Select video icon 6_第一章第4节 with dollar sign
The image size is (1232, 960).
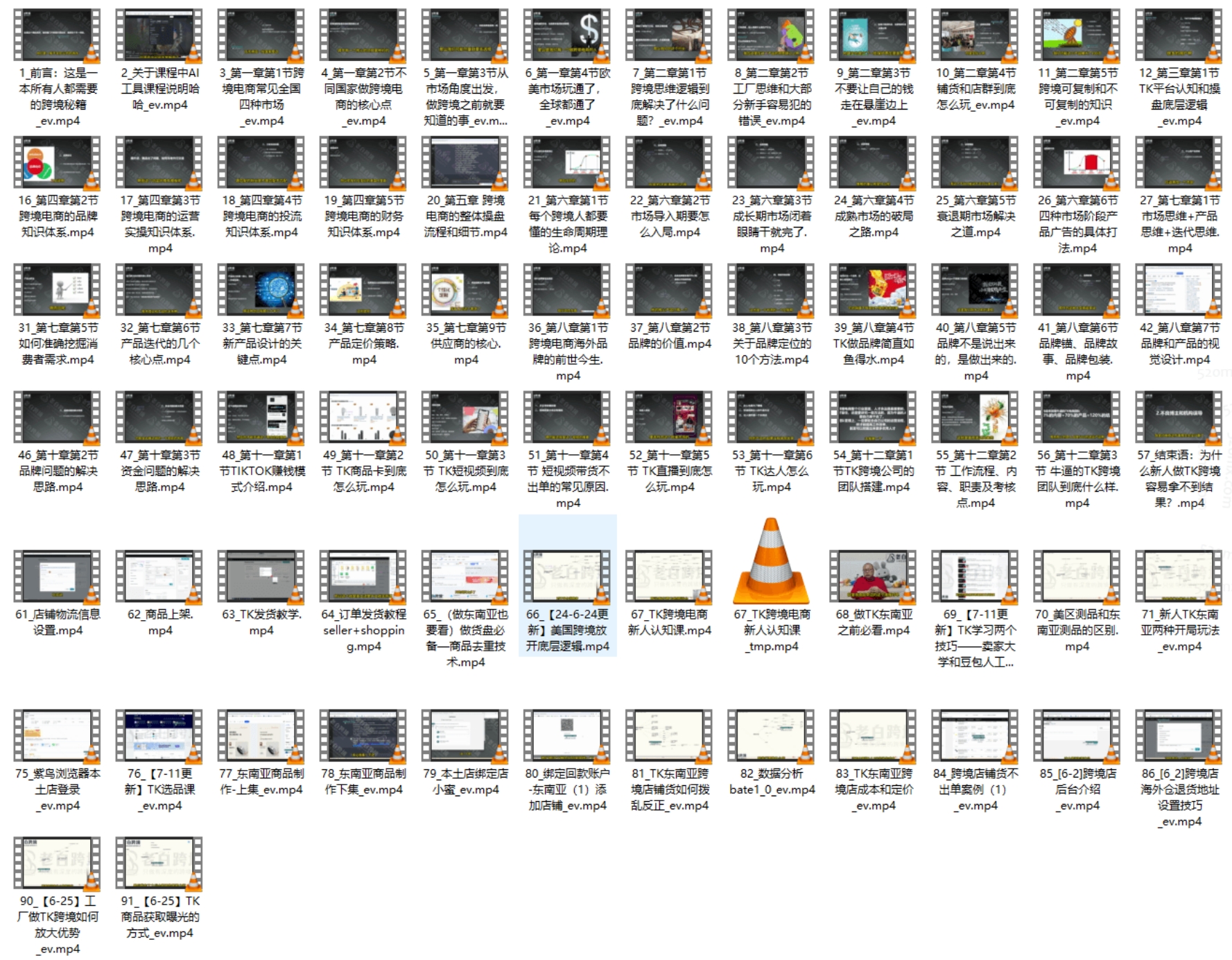(567, 35)
